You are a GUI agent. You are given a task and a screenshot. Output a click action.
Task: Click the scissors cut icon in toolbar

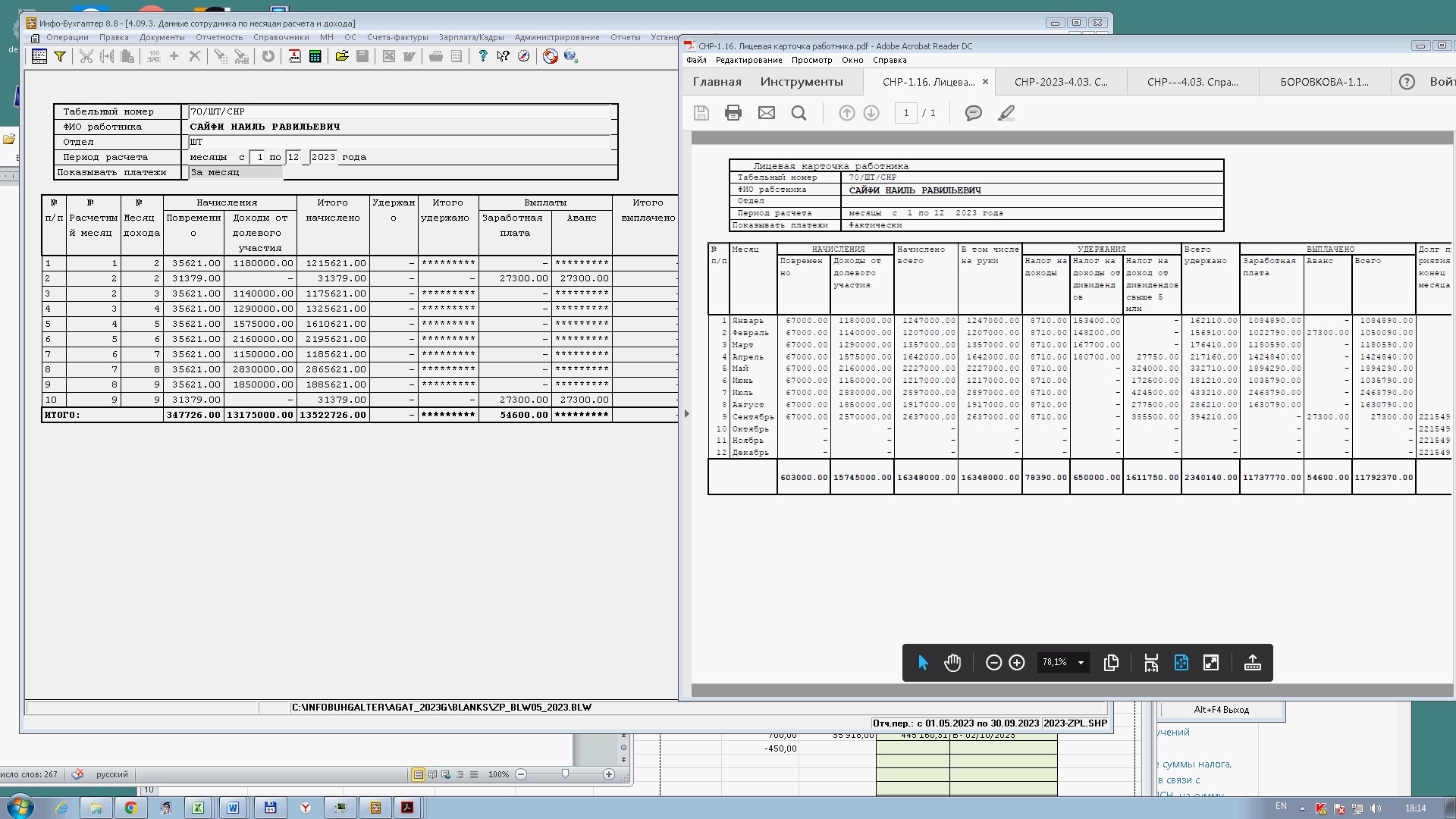(86, 56)
